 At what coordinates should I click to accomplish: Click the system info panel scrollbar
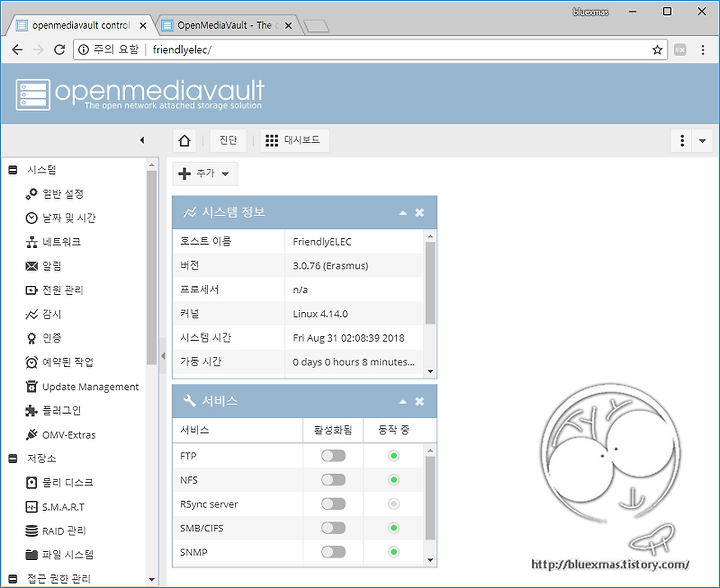click(x=430, y=283)
